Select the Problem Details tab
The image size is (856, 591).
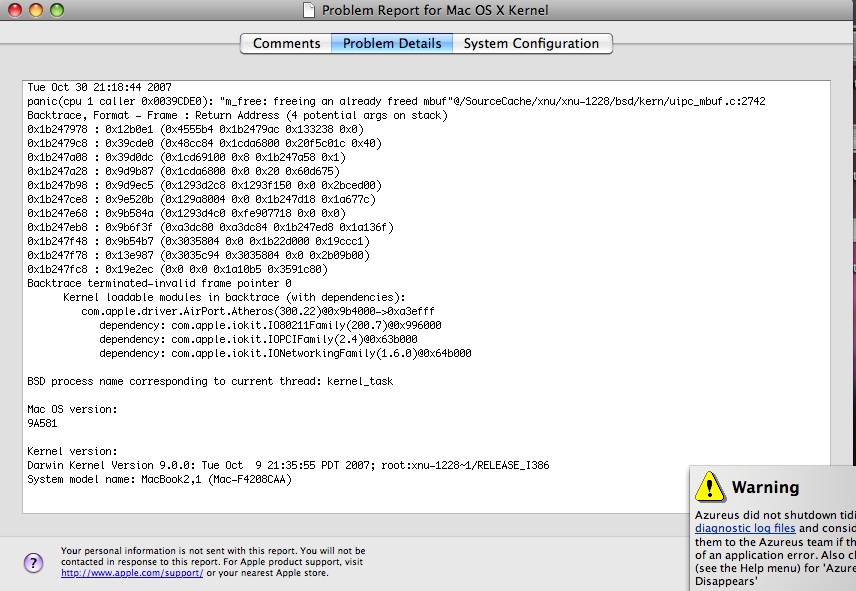[x=392, y=43]
